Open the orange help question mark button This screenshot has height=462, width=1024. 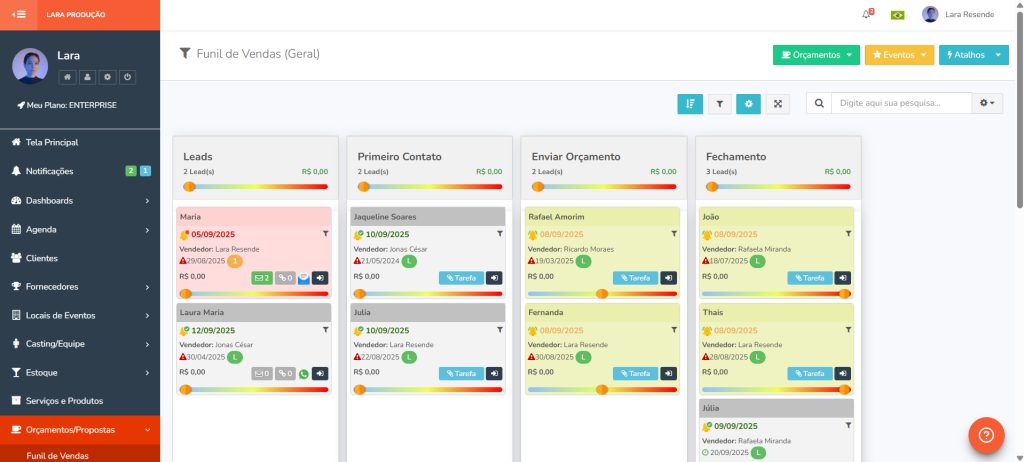[x=986, y=435]
